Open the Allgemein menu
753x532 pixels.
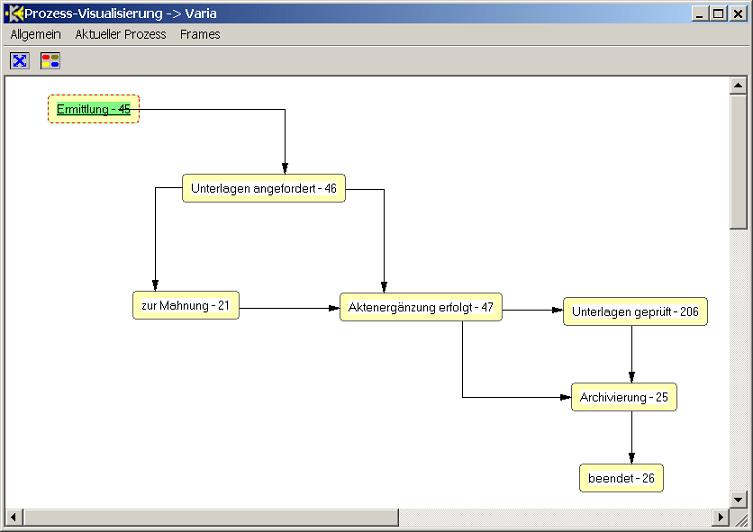coord(36,35)
